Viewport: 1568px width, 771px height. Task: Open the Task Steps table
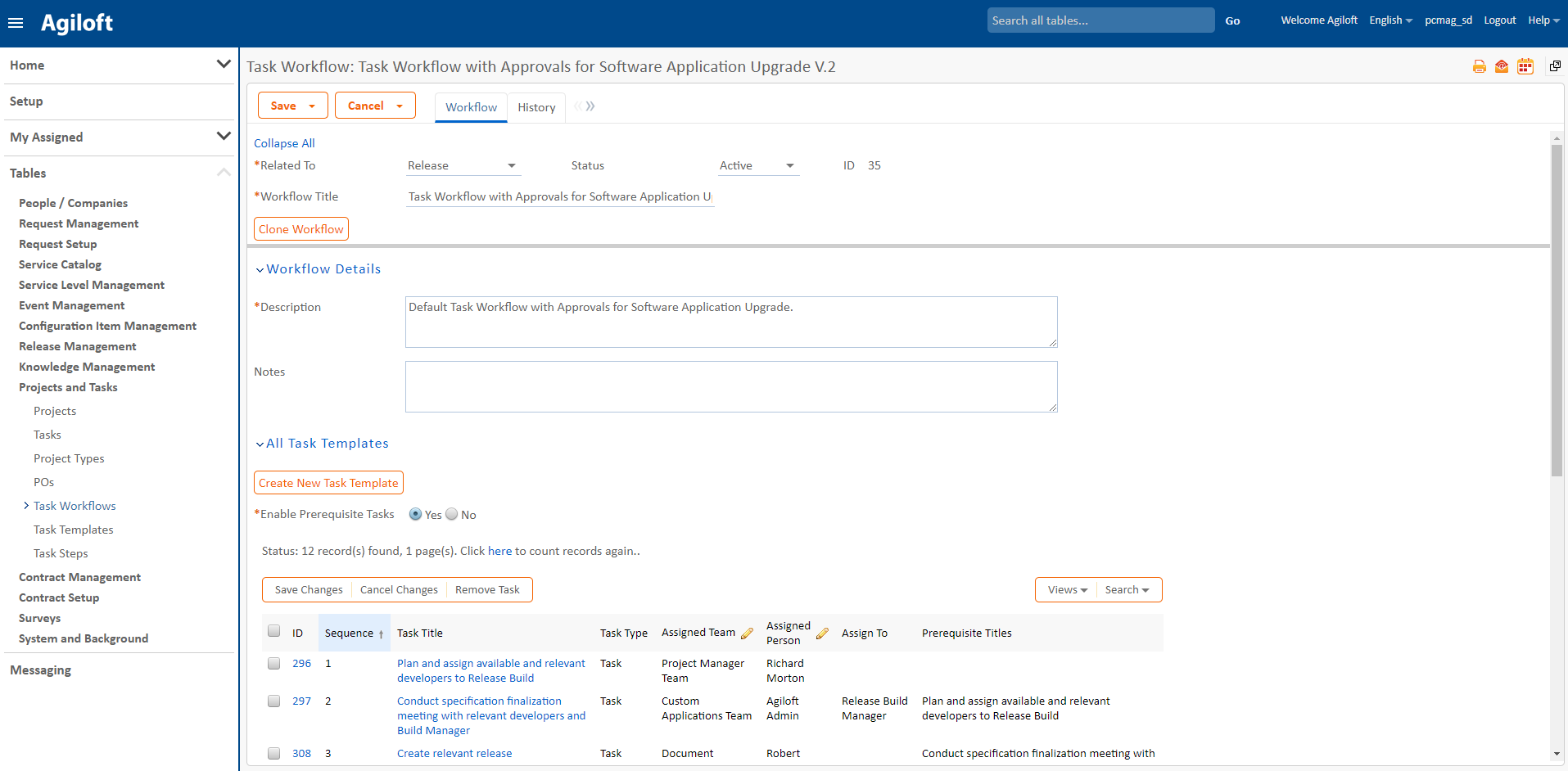(x=61, y=553)
